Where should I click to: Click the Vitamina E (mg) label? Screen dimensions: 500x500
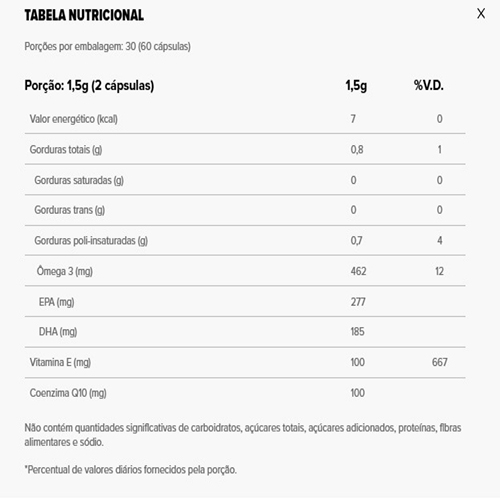[x=60, y=362]
